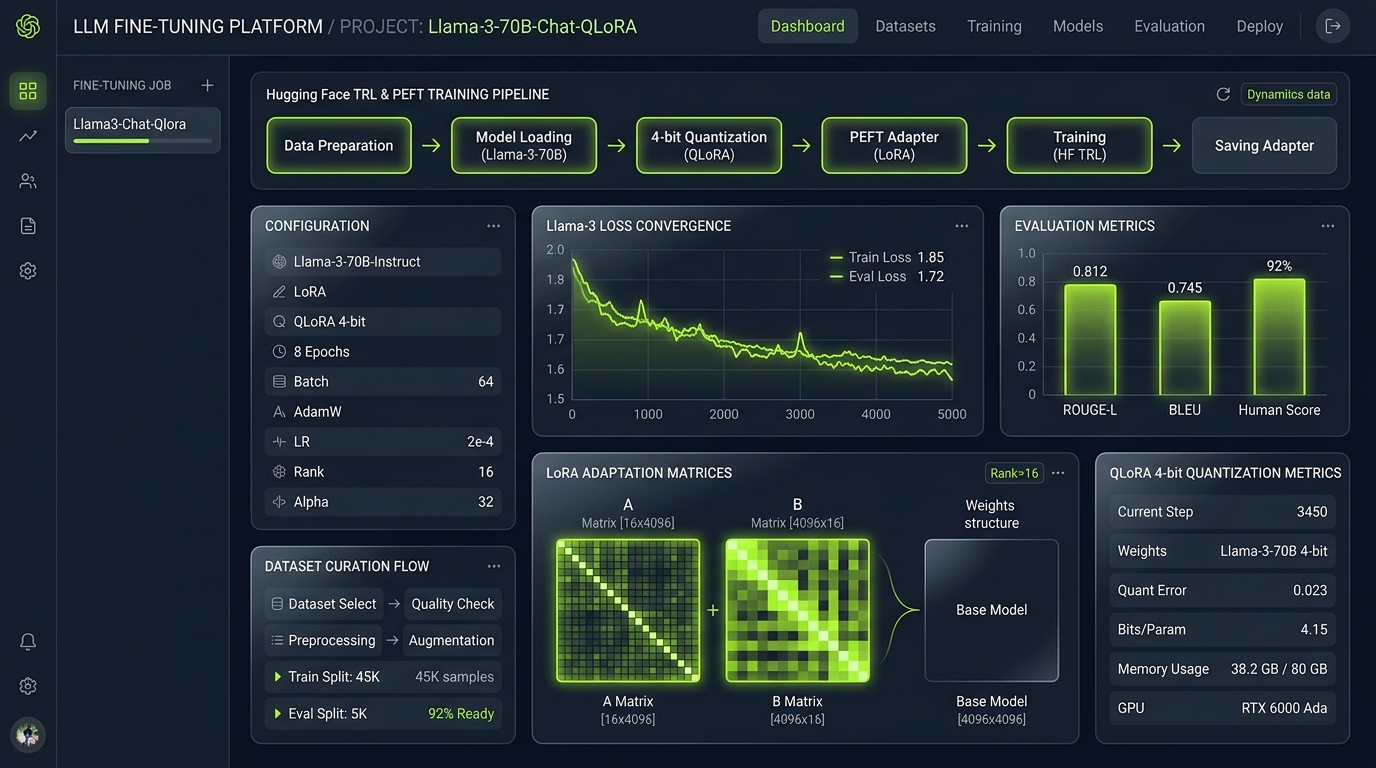This screenshot has width=1376, height=768.
Task: Click the Dynamics data badge
Action: 1288,94
